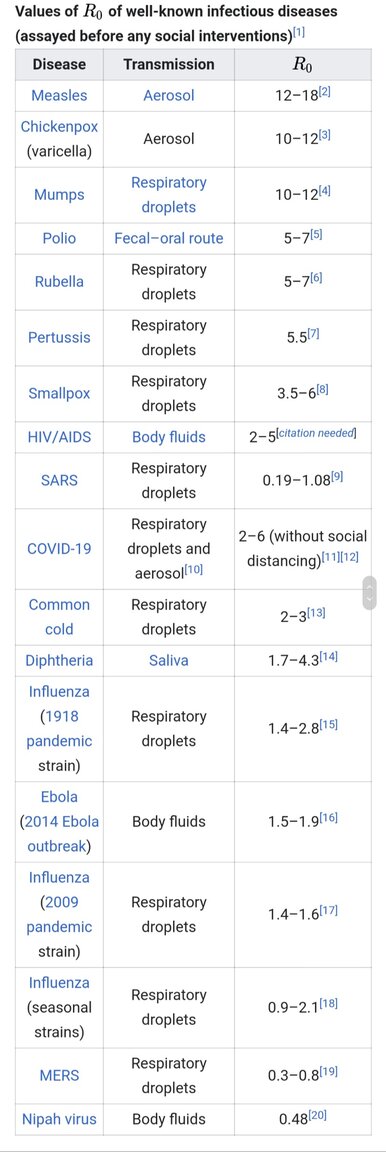Open the Smallpox link
This screenshot has width=386, height=1152.
59,393
